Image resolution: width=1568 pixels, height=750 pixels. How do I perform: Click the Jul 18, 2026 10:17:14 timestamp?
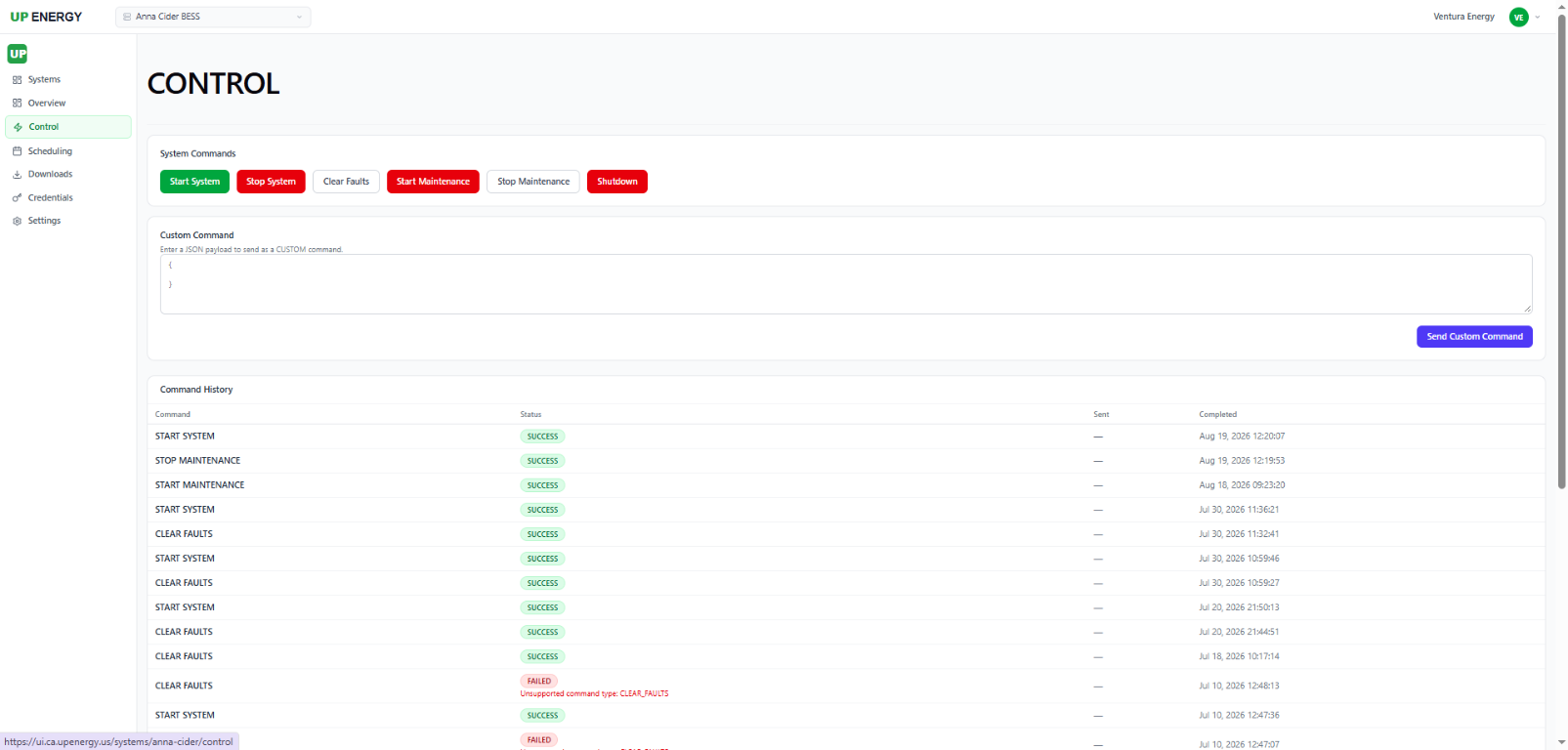coord(1239,657)
